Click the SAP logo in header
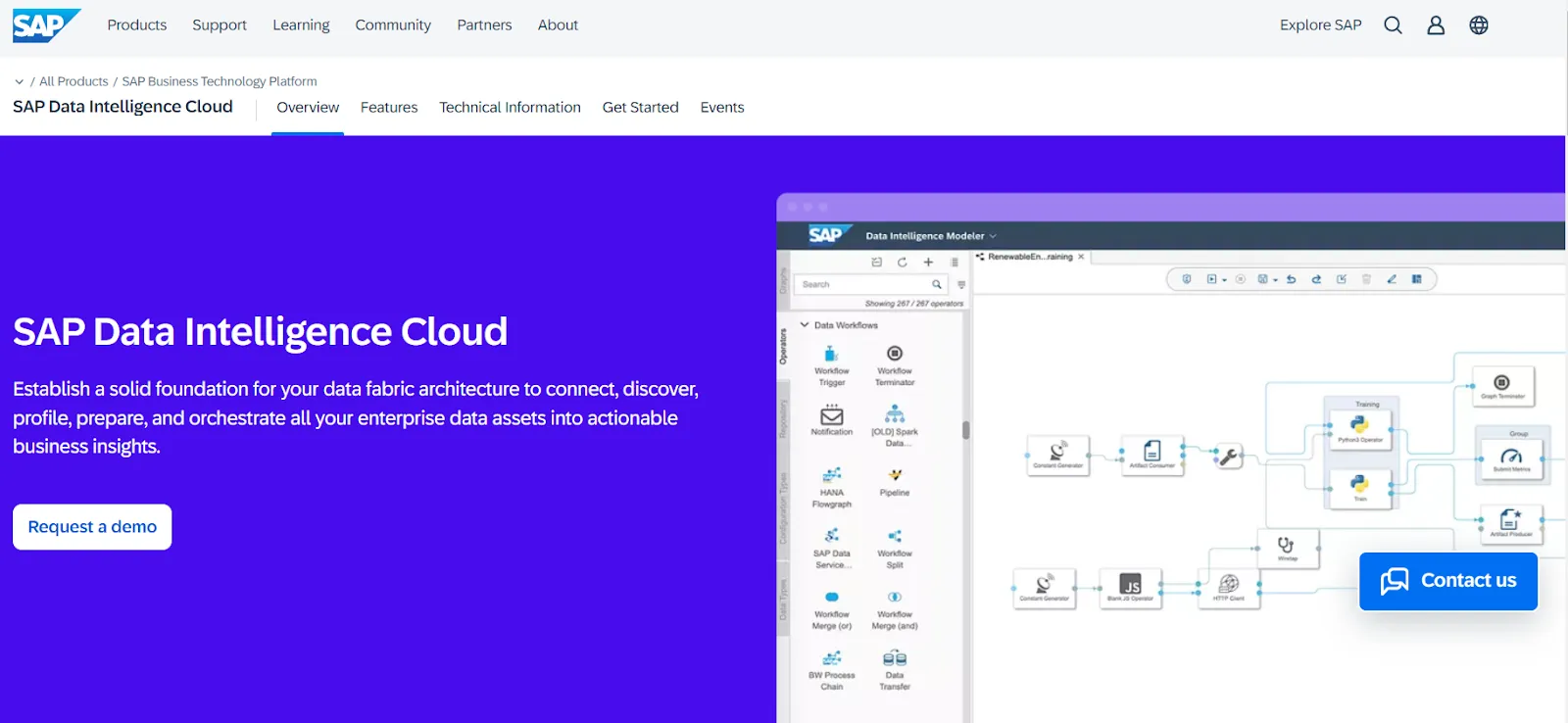The image size is (1568, 723). [x=46, y=24]
